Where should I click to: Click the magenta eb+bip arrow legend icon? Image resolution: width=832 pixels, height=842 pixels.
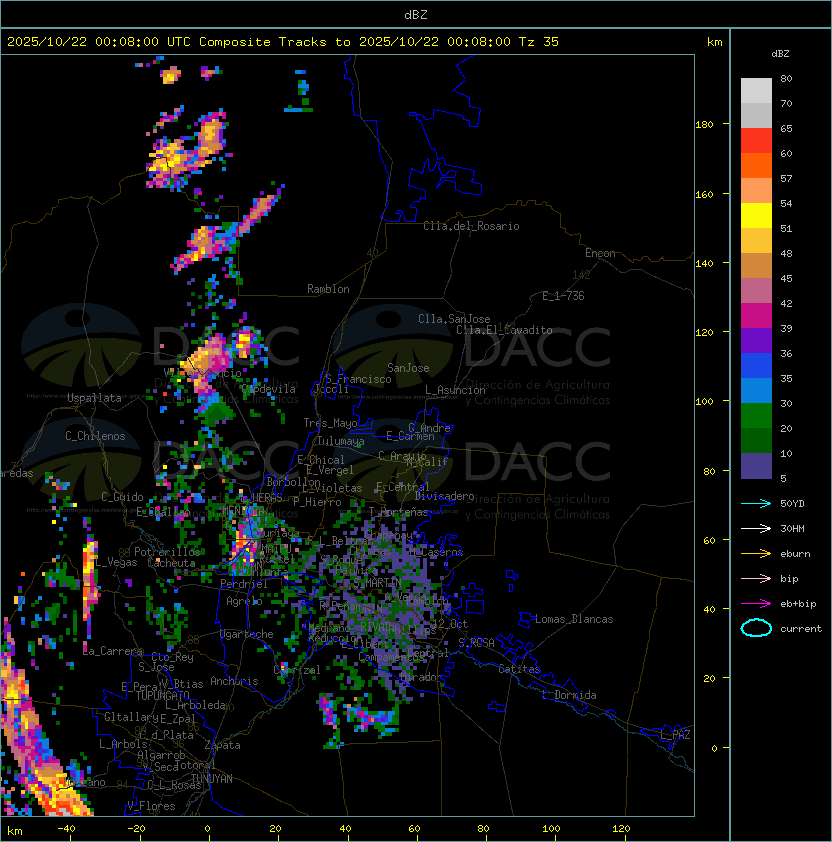pyautogui.click(x=756, y=604)
